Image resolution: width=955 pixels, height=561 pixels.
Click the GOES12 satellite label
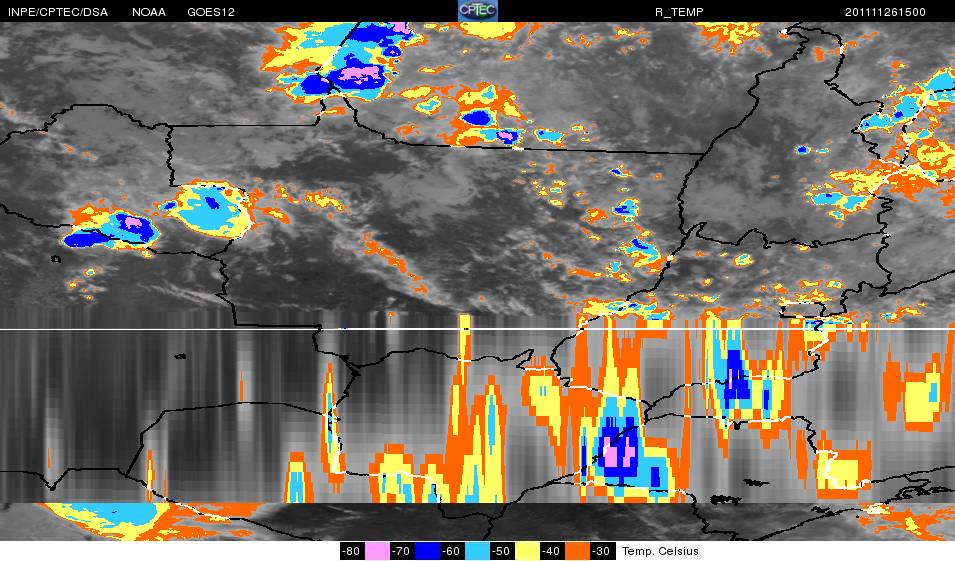tap(211, 11)
